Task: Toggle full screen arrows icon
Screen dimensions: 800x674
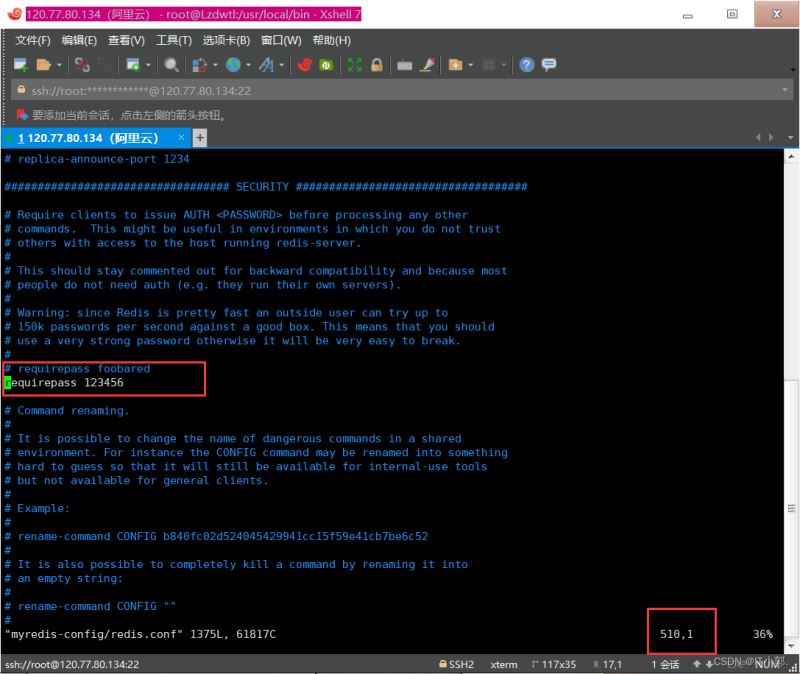Action: [354, 65]
